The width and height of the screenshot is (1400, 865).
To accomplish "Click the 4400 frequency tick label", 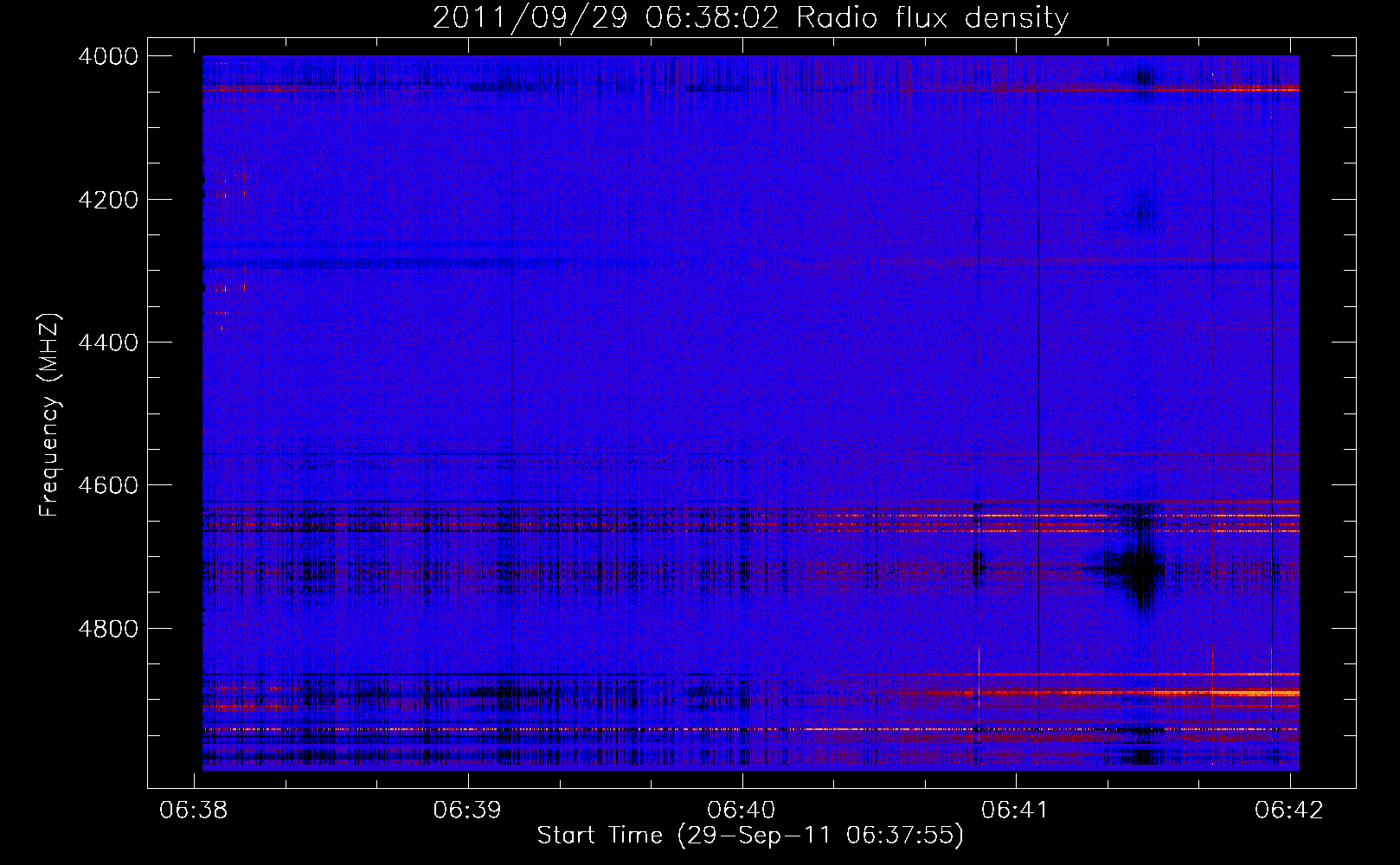I will (108, 343).
